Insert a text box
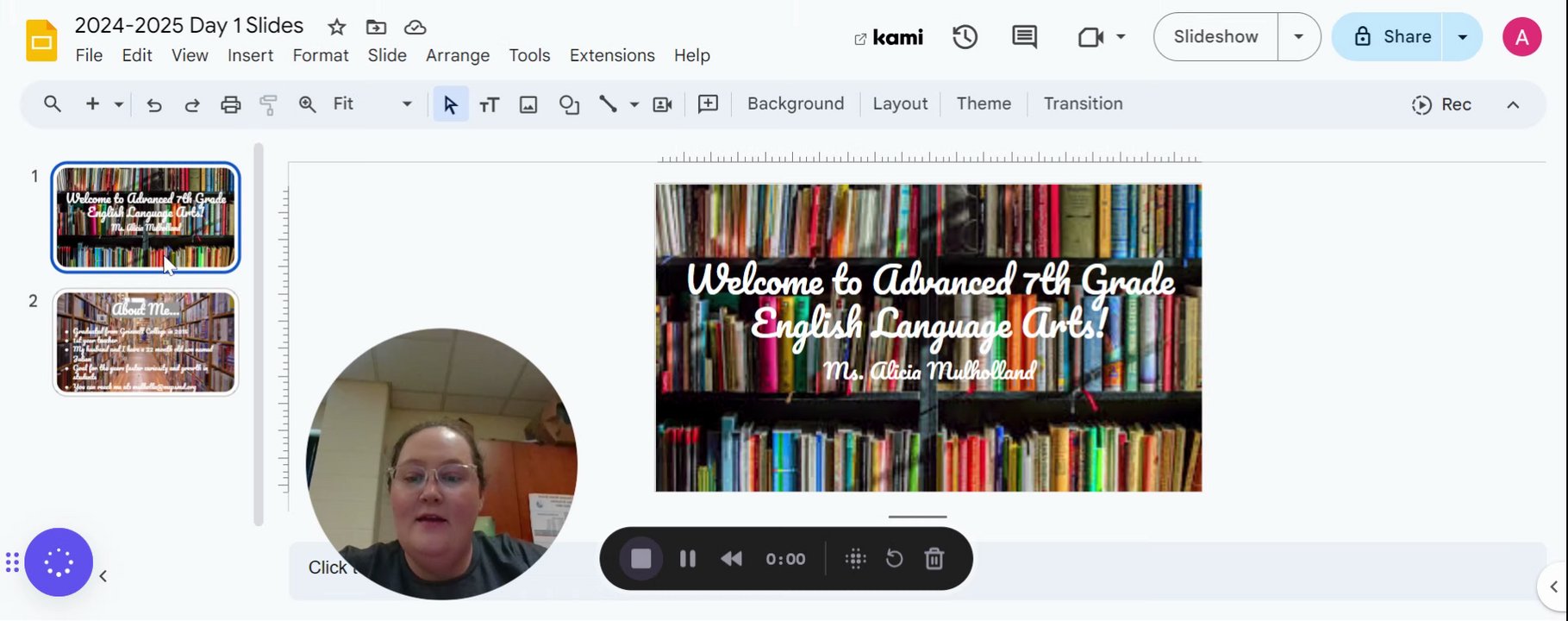This screenshot has height=621, width=1568. coord(489,105)
